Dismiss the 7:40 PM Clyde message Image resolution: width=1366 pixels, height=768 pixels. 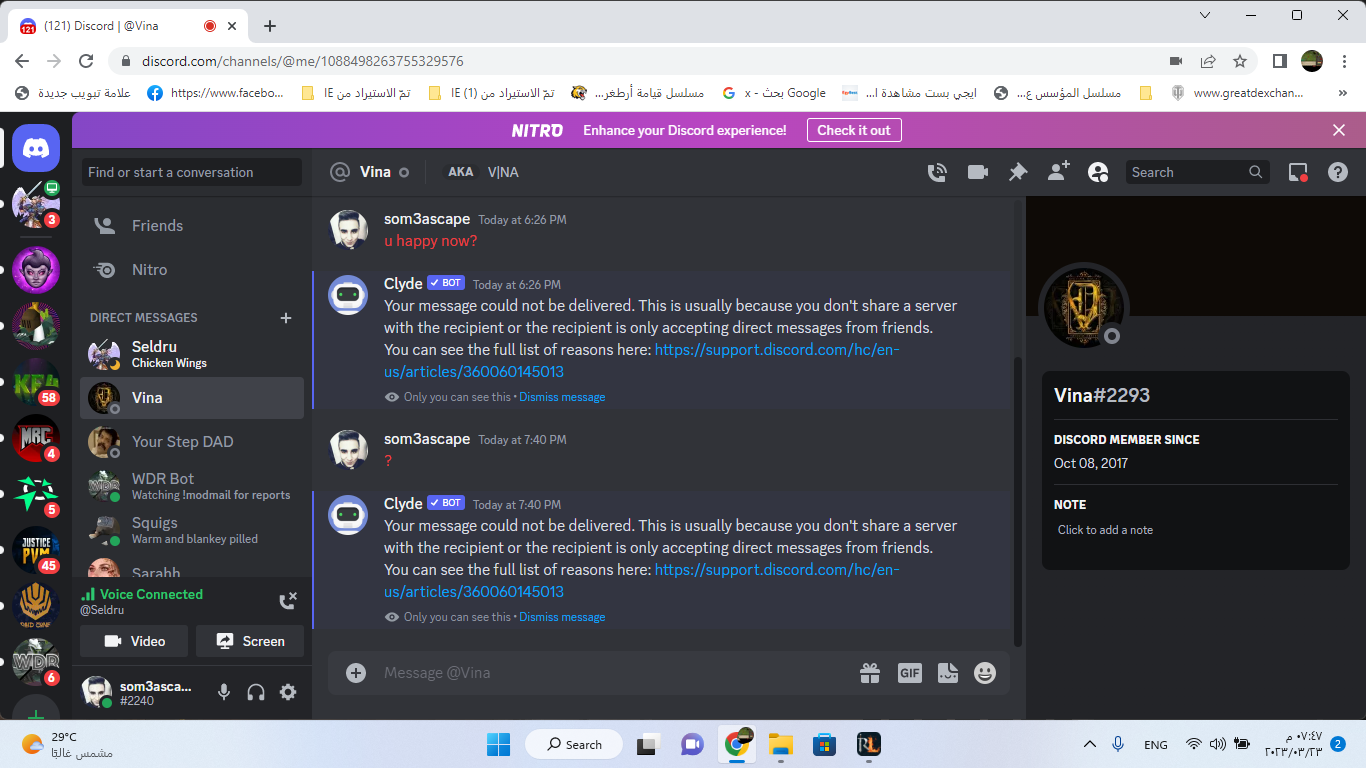pos(562,617)
